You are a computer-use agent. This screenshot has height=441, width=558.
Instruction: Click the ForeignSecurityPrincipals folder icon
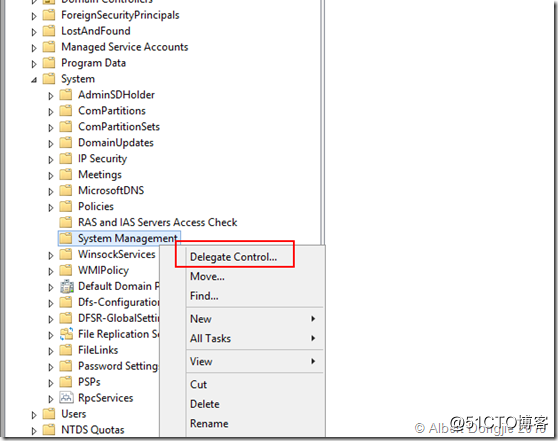[x=49, y=15]
